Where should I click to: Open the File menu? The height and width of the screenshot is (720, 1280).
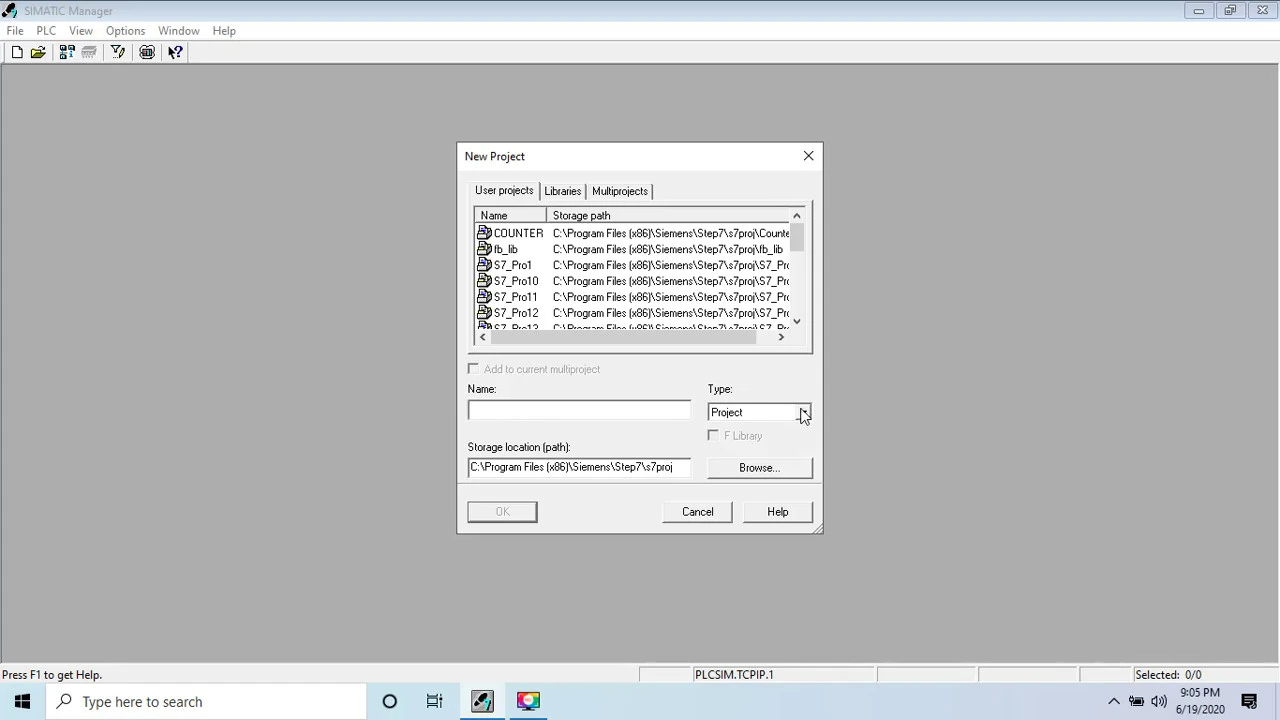pyautogui.click(x=15, y=31)
